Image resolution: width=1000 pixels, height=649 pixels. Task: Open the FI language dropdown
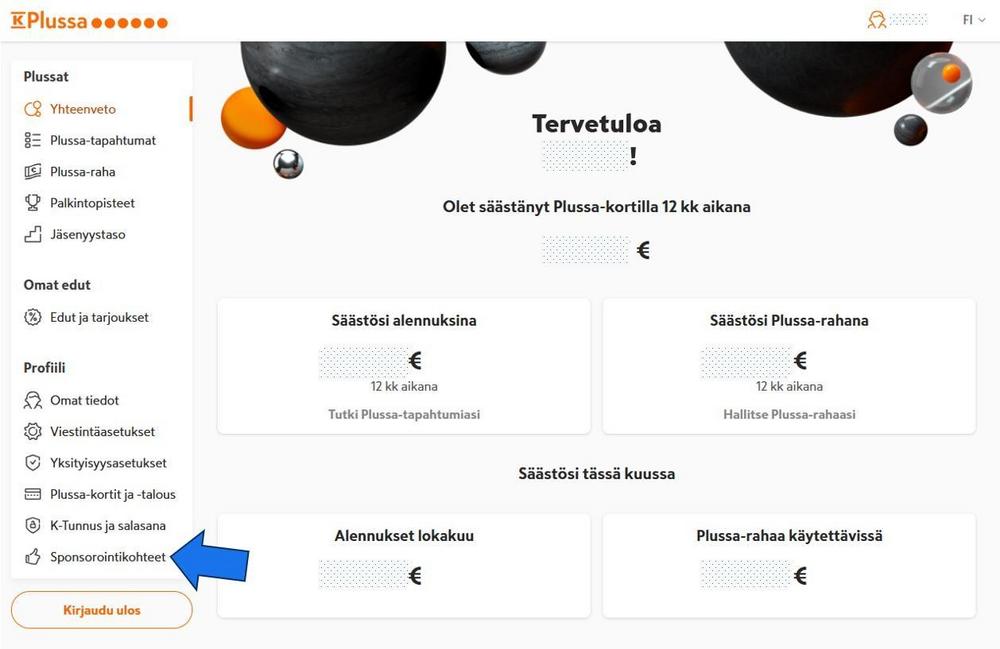973,20
